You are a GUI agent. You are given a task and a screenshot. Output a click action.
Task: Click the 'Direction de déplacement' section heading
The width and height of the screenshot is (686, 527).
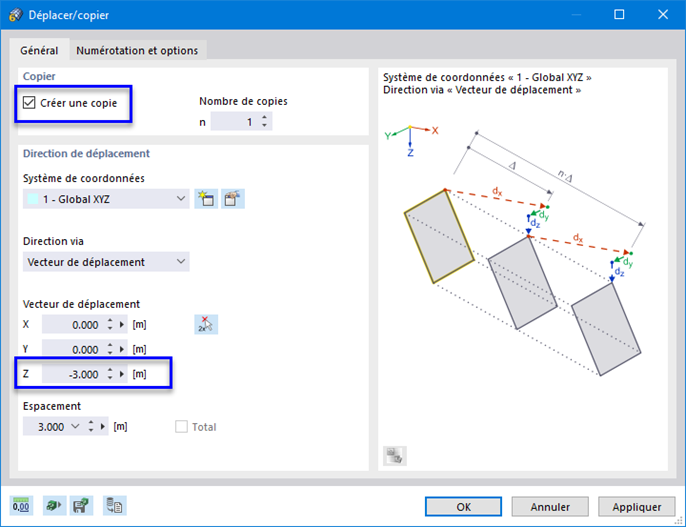tap(86, 154)
